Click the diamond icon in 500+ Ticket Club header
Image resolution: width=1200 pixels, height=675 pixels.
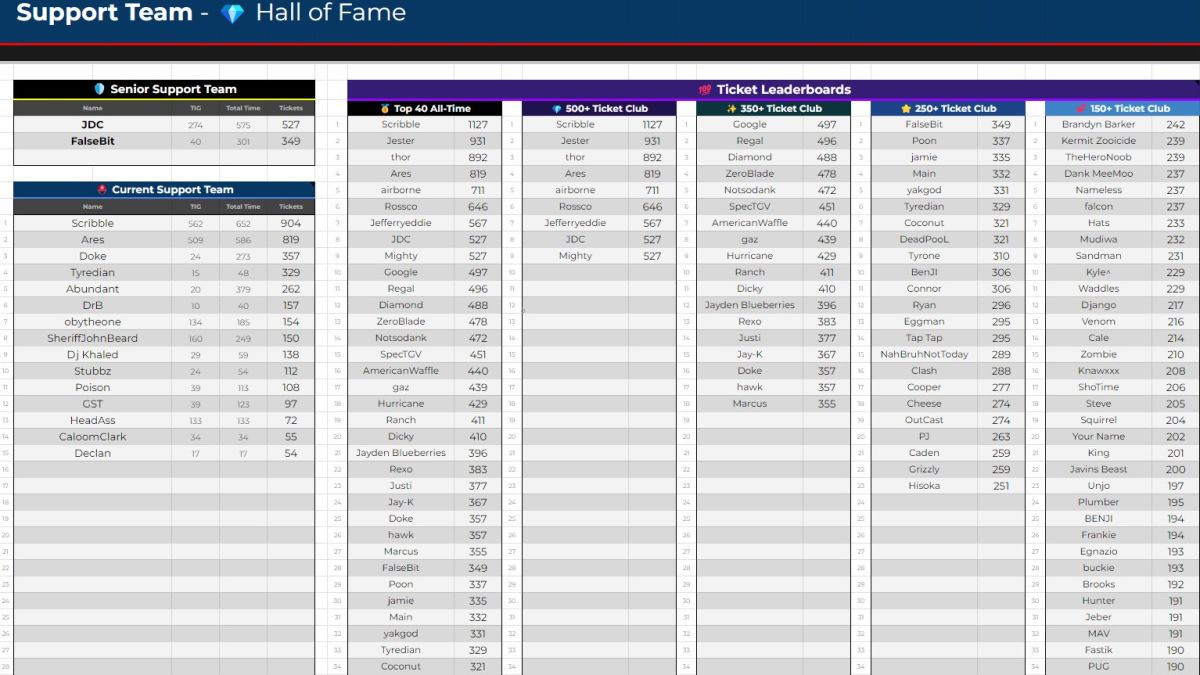click(557, 109)
